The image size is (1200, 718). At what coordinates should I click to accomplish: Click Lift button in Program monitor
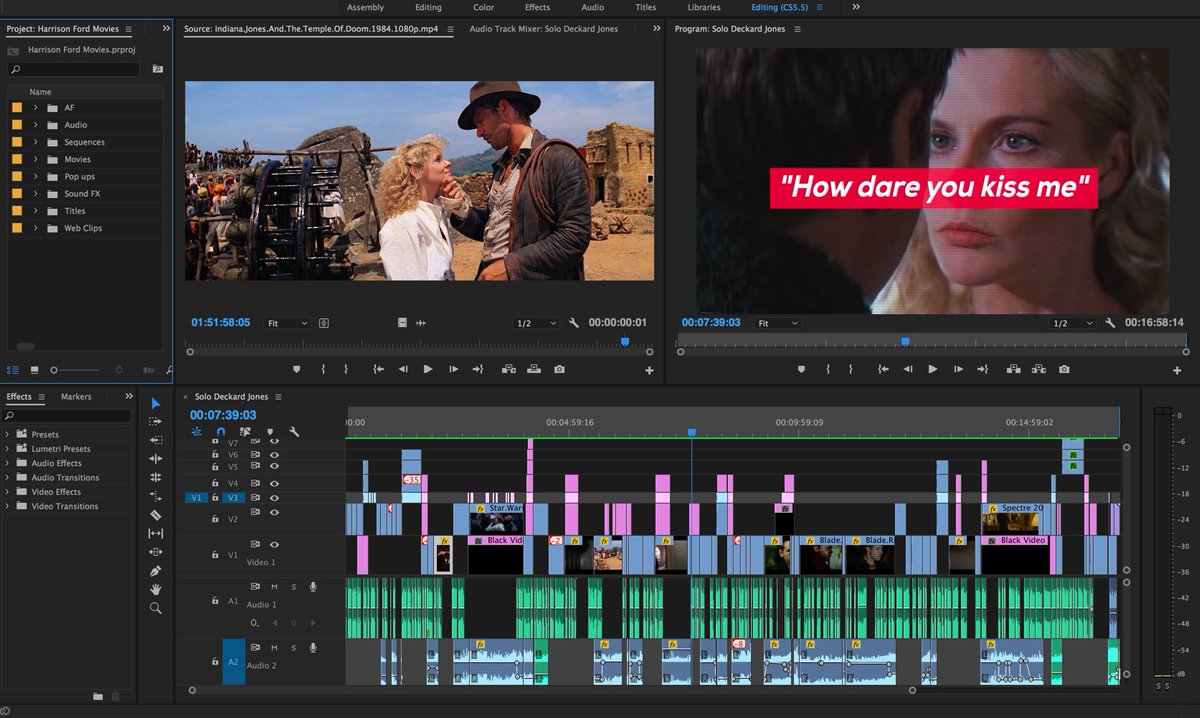click(x=1014, y=369)
